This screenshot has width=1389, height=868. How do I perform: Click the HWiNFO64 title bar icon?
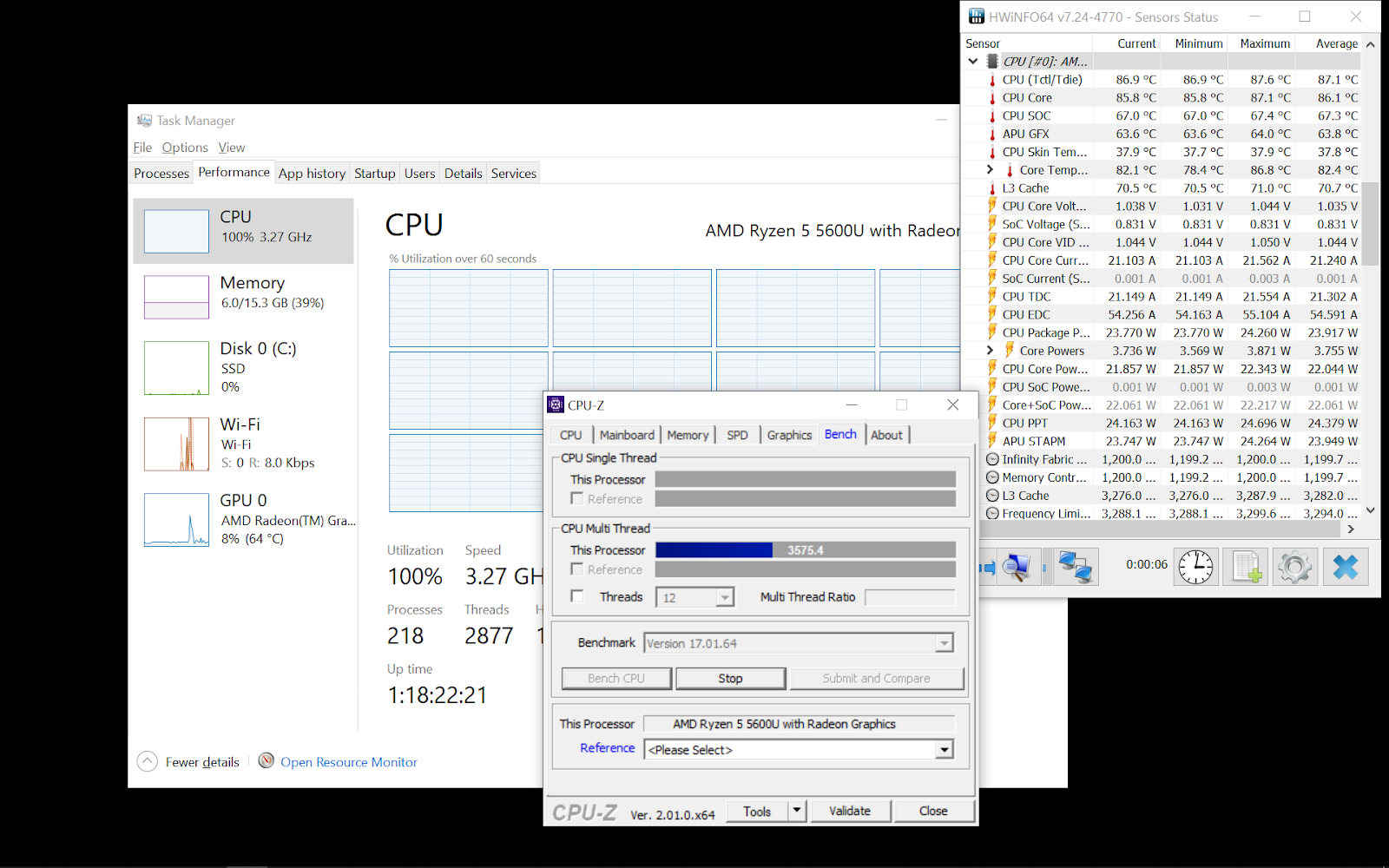click(x=977, y=16)
